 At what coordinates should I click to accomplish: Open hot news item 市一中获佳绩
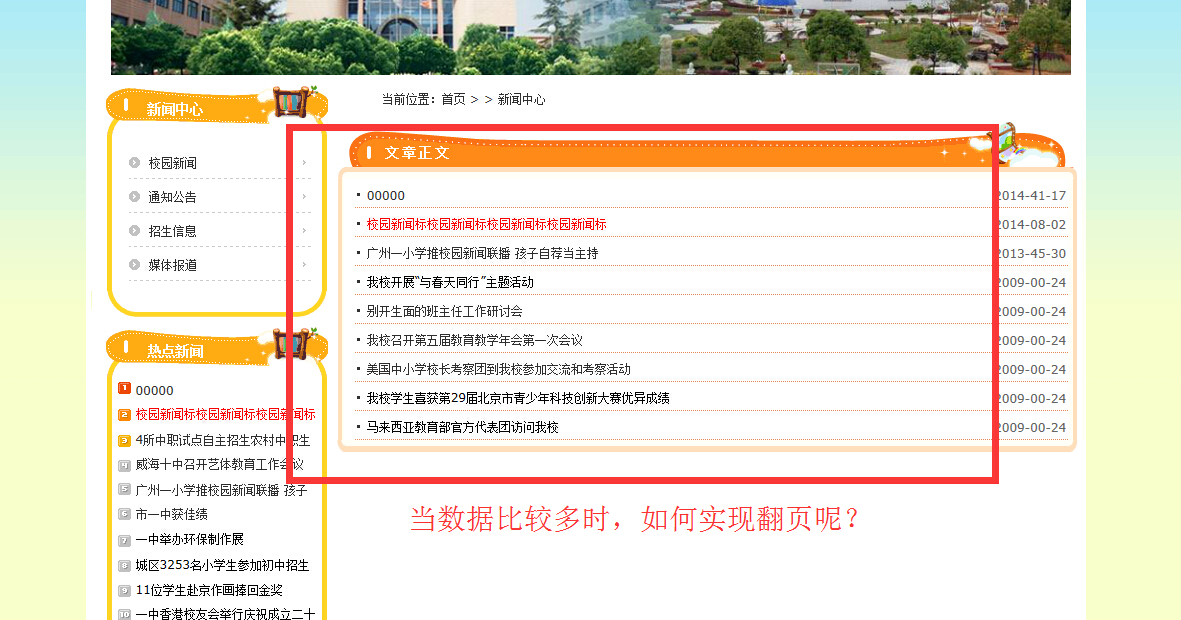[171, 514]
